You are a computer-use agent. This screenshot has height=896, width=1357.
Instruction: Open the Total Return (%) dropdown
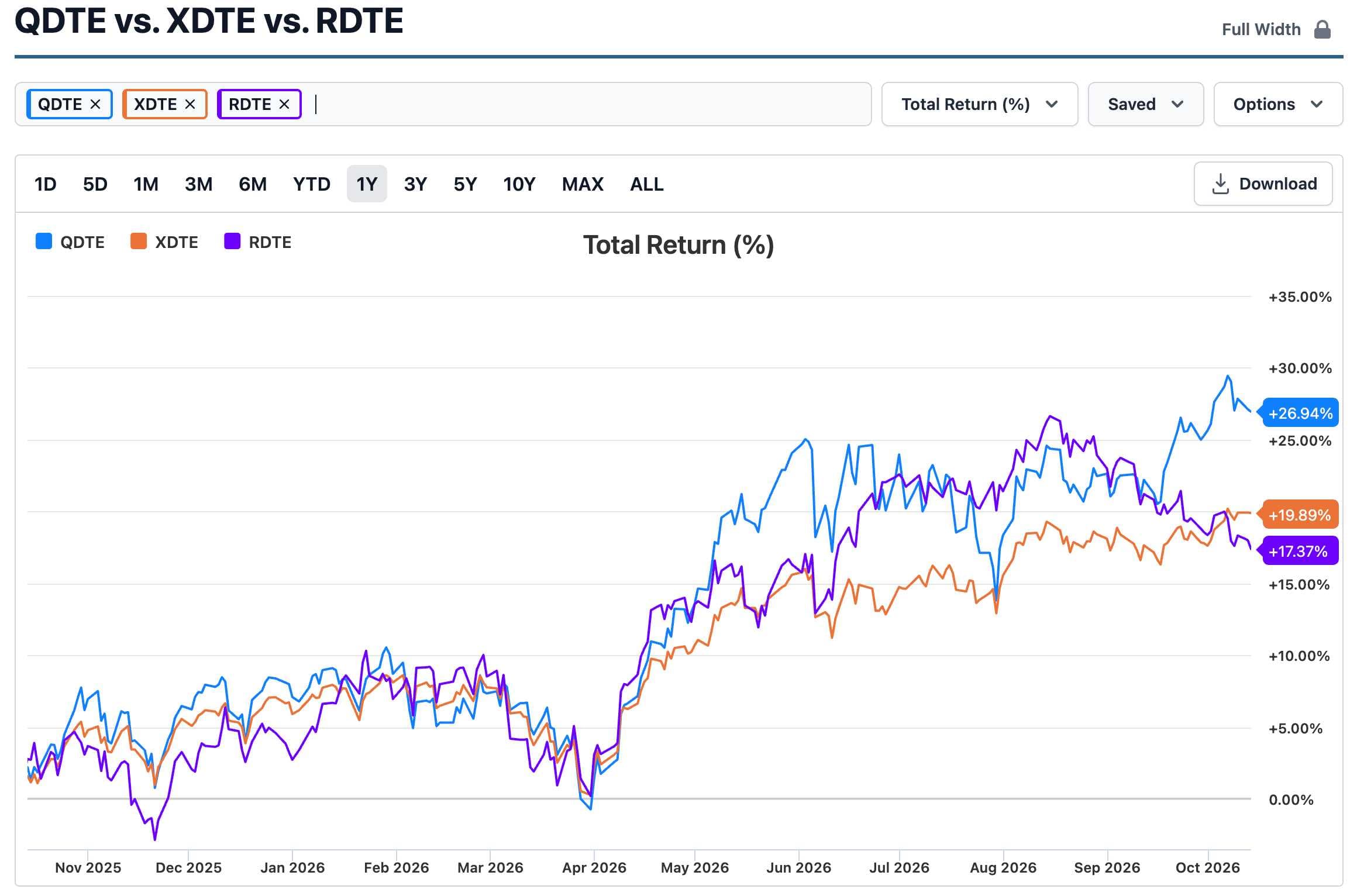pyautogui.click(x=979, y=104)
